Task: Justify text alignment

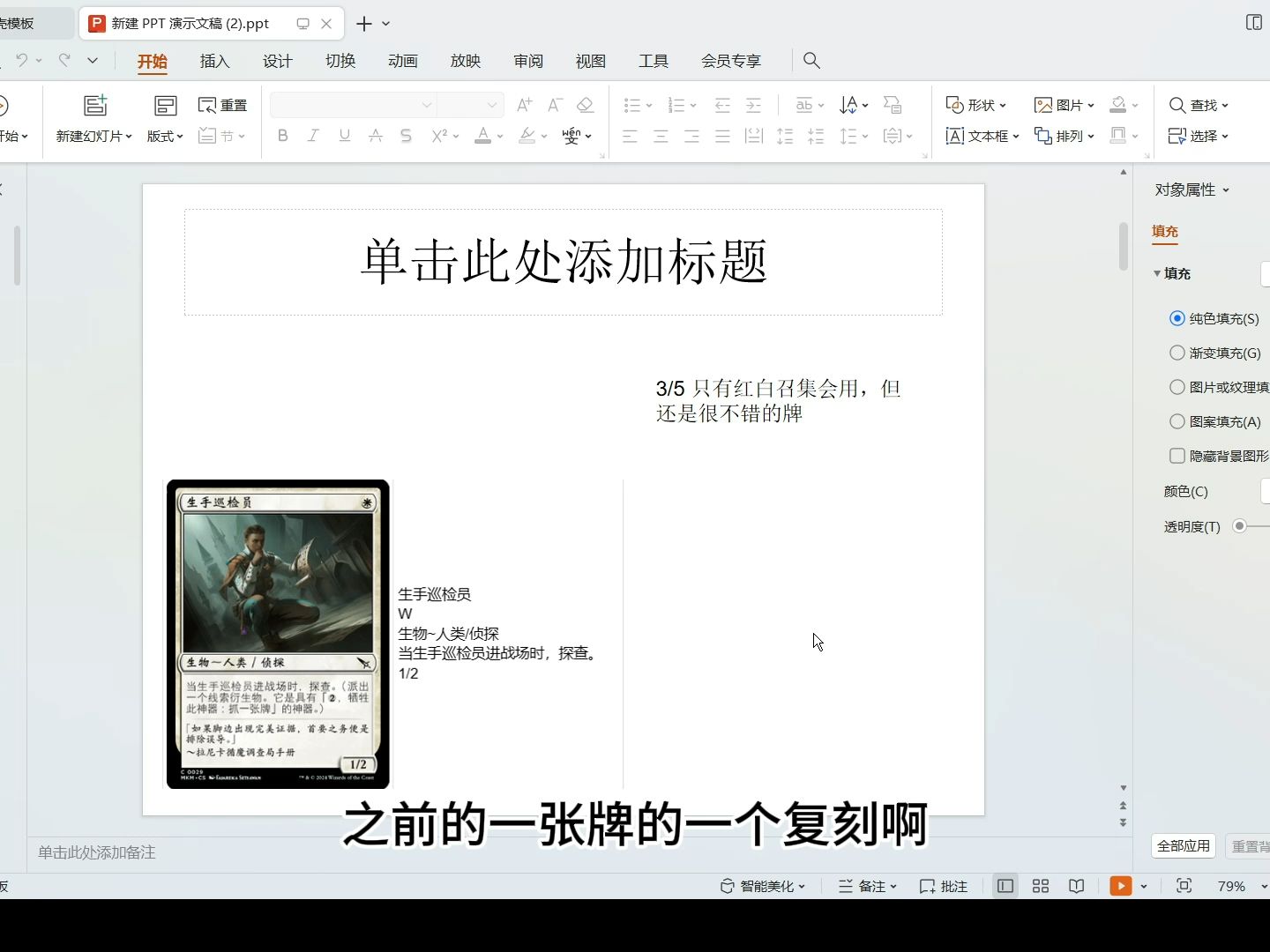Action: click(722, 136)
